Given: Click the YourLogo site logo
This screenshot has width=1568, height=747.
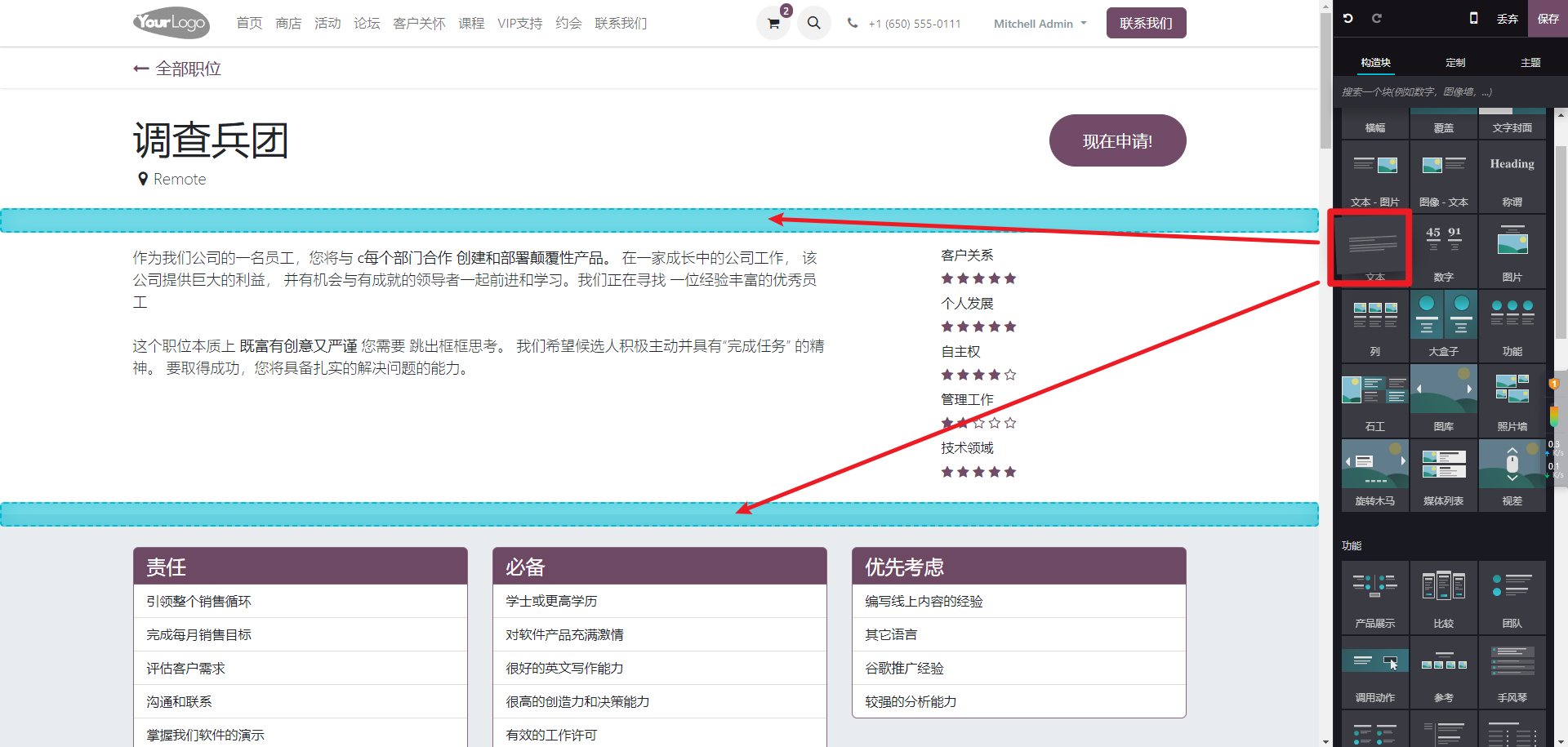Looking at the screenshot, I should point(171,23).
